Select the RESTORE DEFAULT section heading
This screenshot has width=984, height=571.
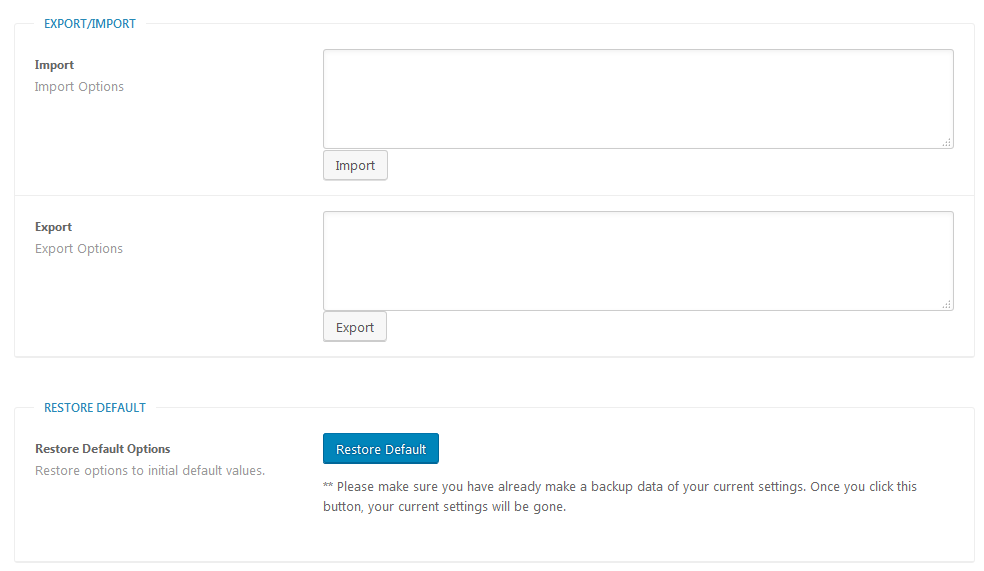95,408
